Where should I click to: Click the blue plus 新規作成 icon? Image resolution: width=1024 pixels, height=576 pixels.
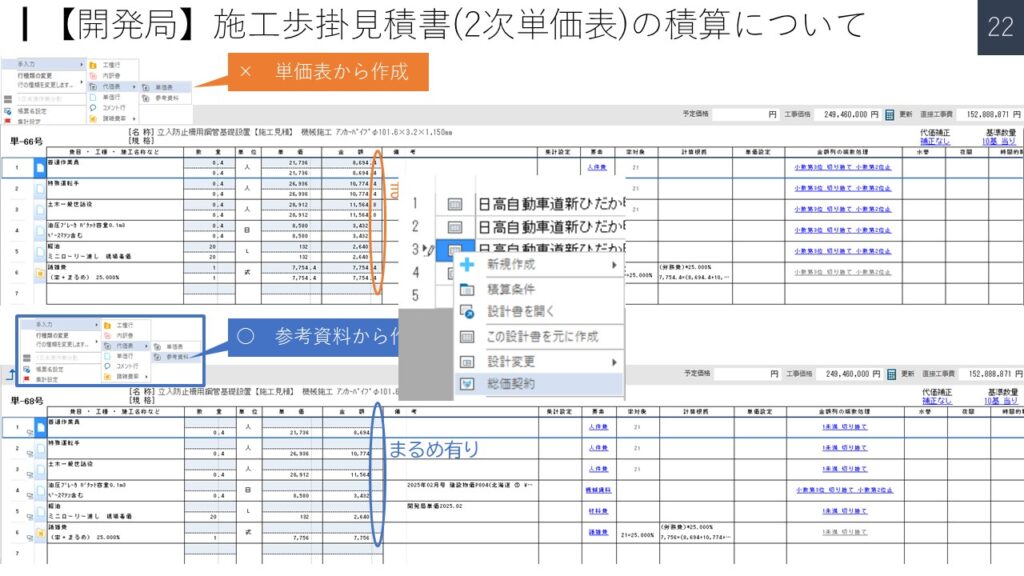tap(466, 265)
